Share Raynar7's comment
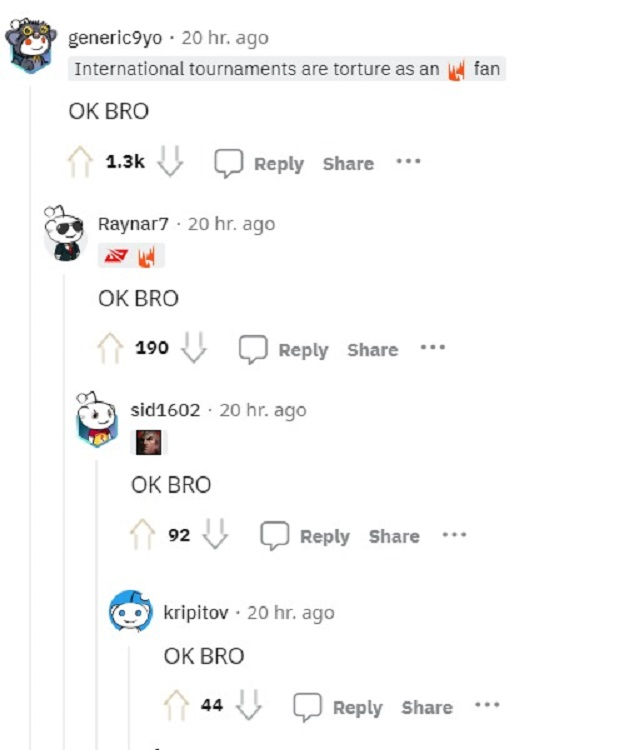Screen dimensions: 640x750 pyautogui.click(x=373, y=350)
